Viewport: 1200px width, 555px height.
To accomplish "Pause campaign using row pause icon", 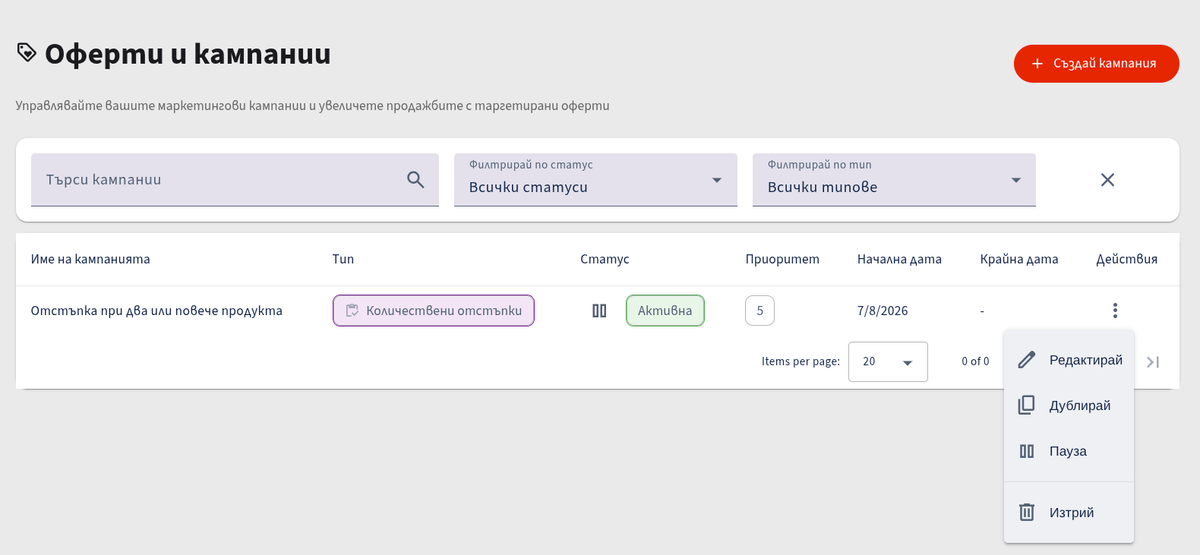I will 599,311.
